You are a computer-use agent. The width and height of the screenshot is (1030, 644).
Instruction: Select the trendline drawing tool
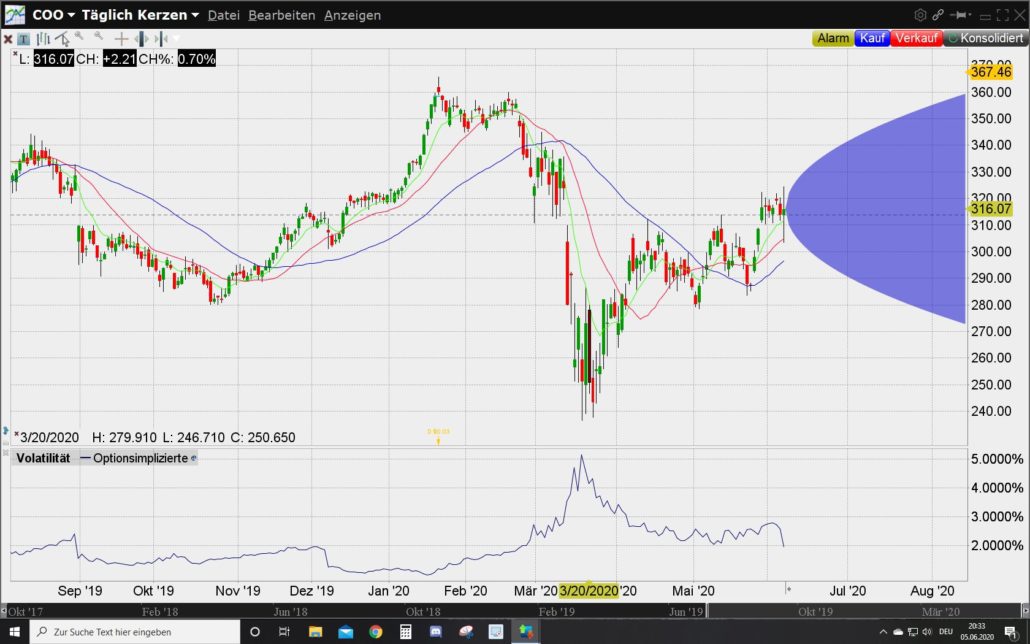[62, 39]
